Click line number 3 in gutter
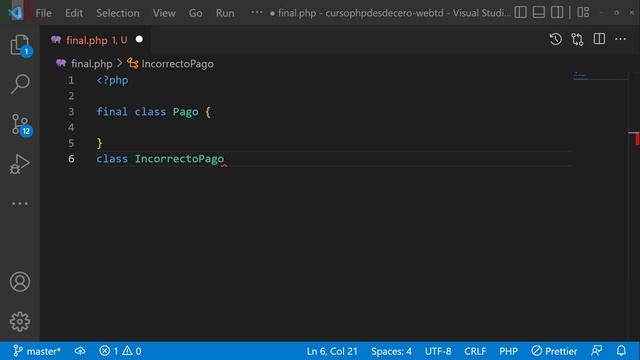 point(71,112)
